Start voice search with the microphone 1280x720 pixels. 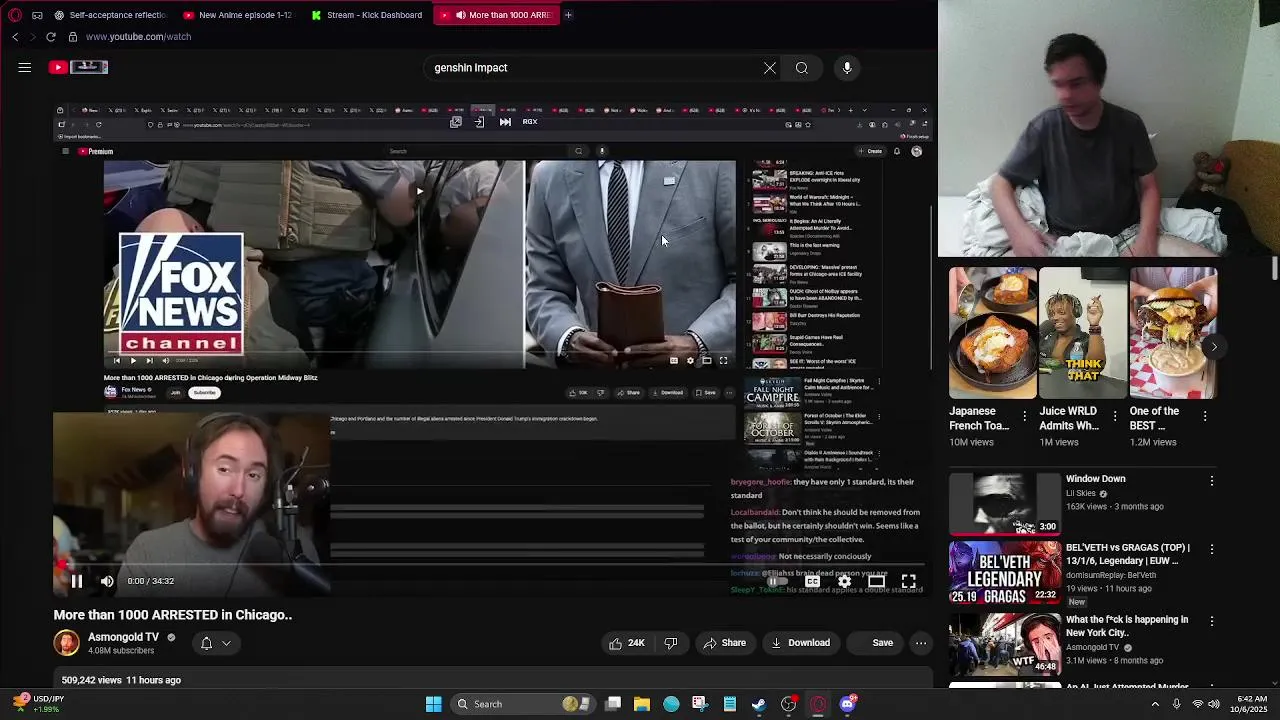click(847, 68)
